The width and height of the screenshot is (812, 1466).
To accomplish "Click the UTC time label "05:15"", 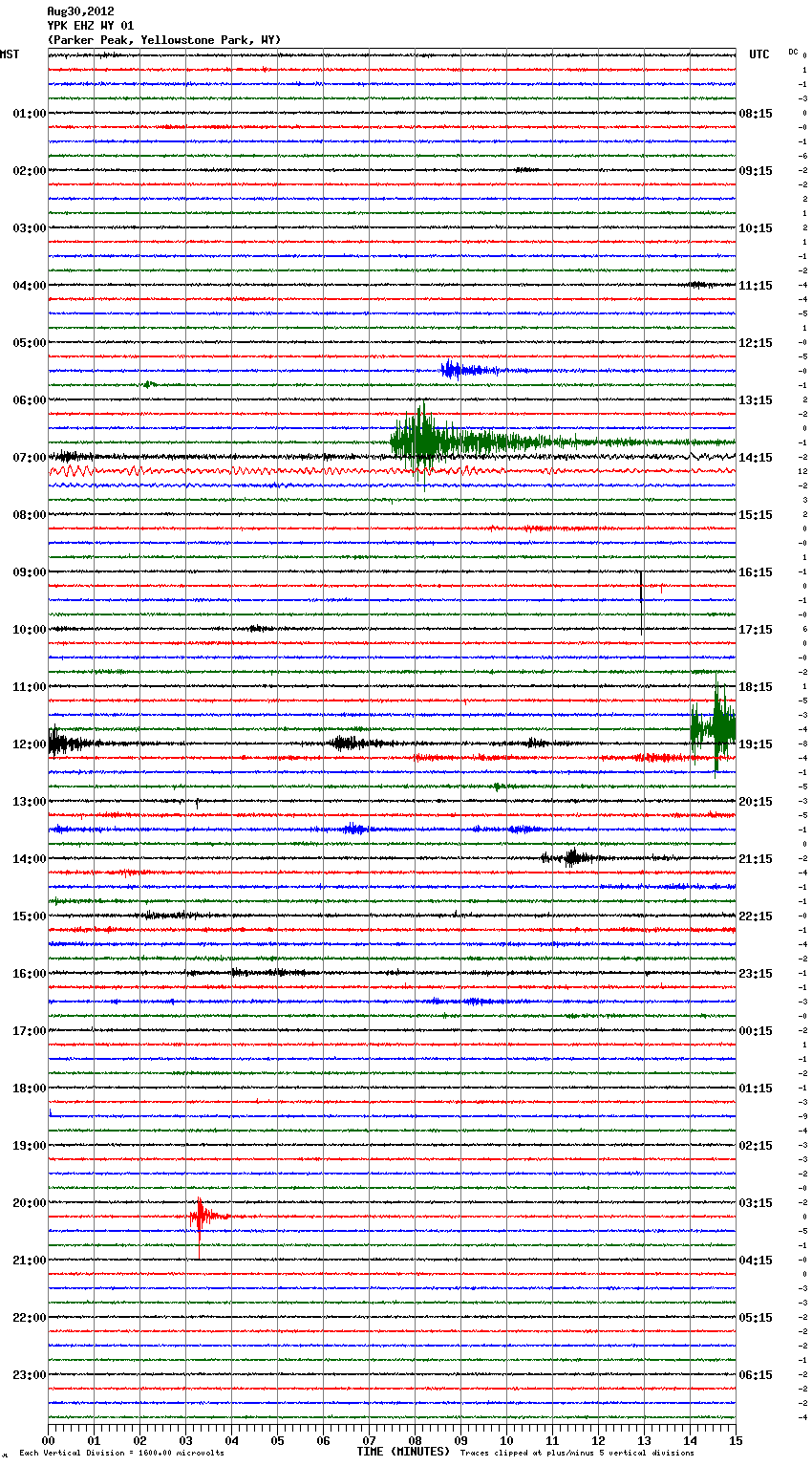I will [x=756, y=1318].
